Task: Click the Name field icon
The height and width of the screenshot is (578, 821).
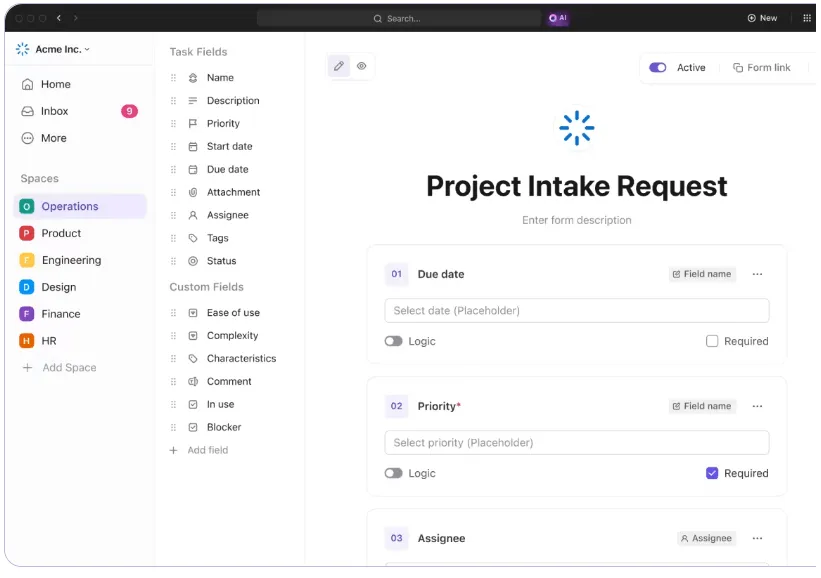Action: (193, 78)
